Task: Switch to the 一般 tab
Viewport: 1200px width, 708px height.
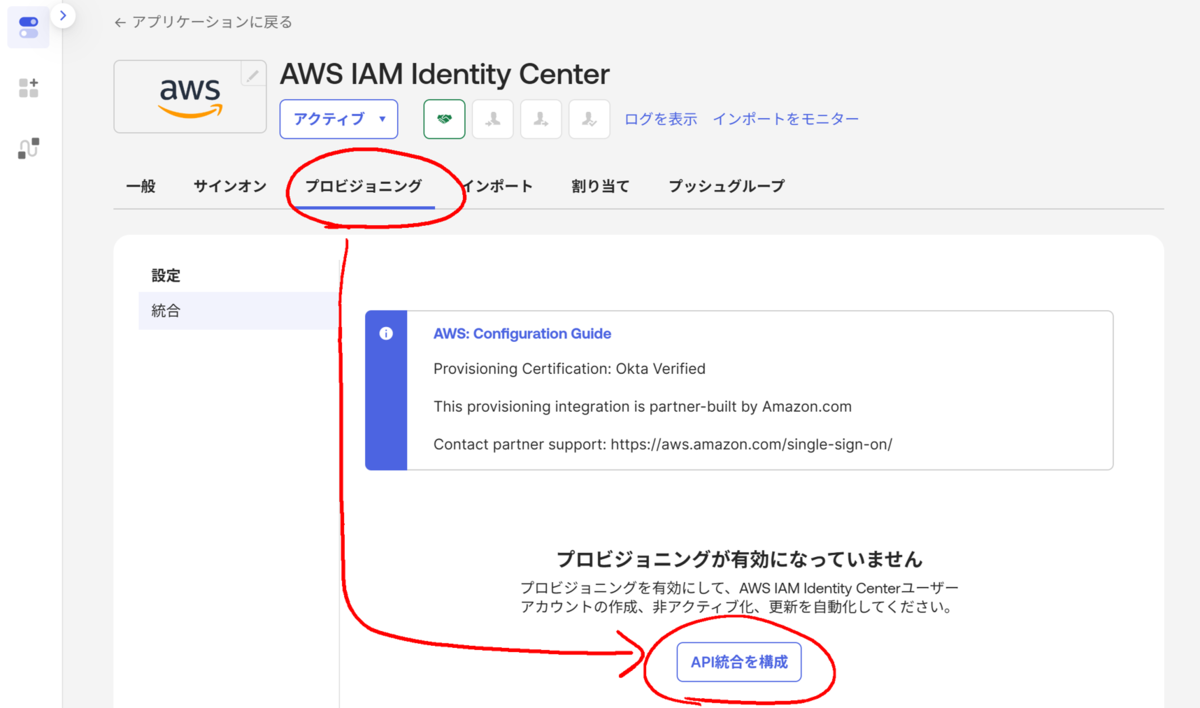Action: pos(141,186)
